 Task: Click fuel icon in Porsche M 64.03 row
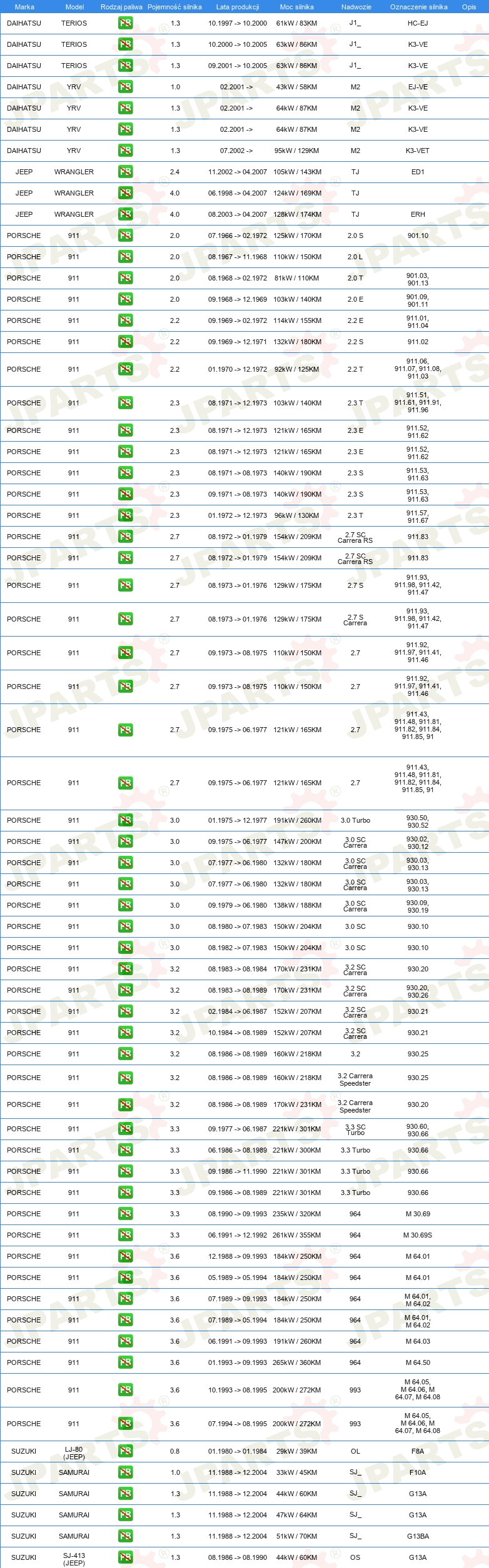coord(125,1341)
